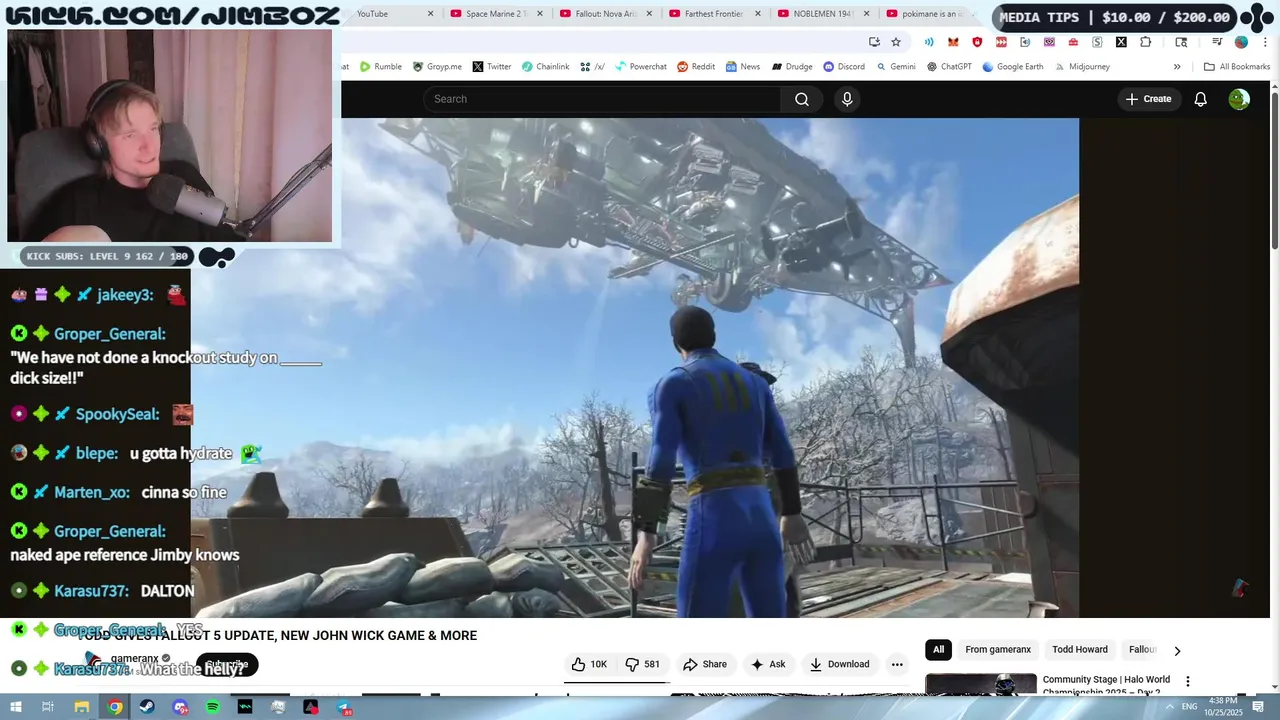Screen dimensions: 1280x720
Task: Click the Create button
Action: click(1148, 99)
